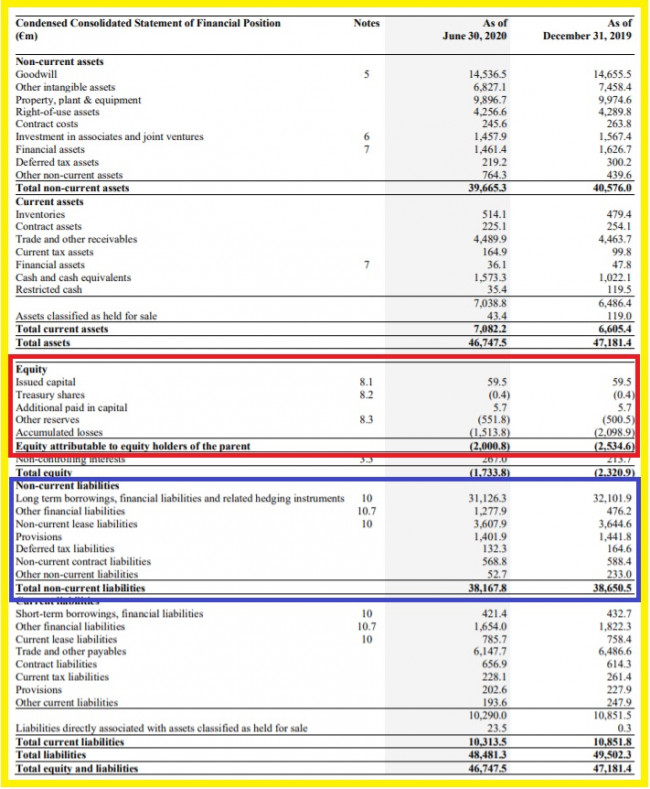Click the 'Issued capital' label
Viewport: 650px width, 789px height.
tap(46, 382)
